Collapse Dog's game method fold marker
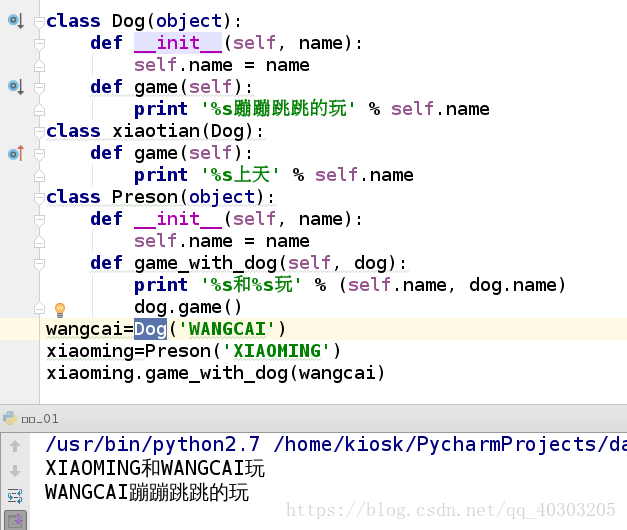The width and height of the screenshot is (627, 530). (39, 87)
